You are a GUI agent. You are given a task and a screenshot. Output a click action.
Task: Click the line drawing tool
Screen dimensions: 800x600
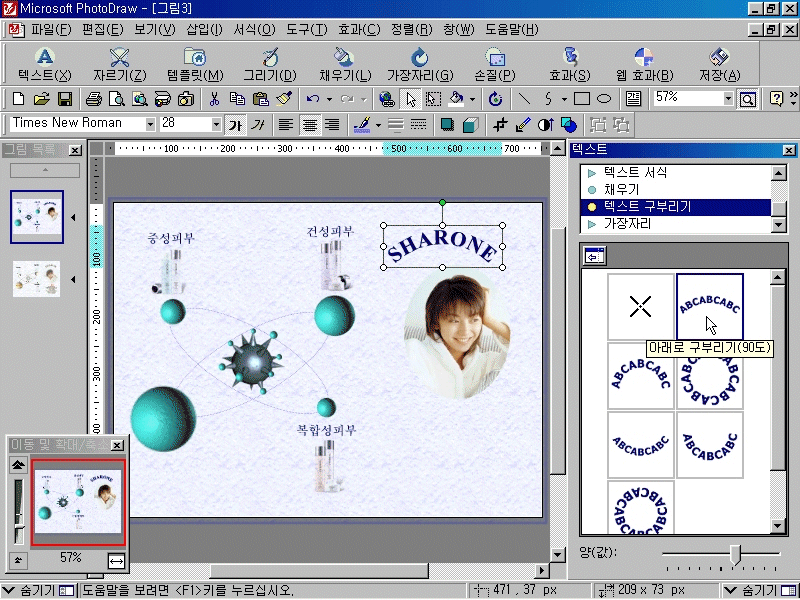coord(524,98)
